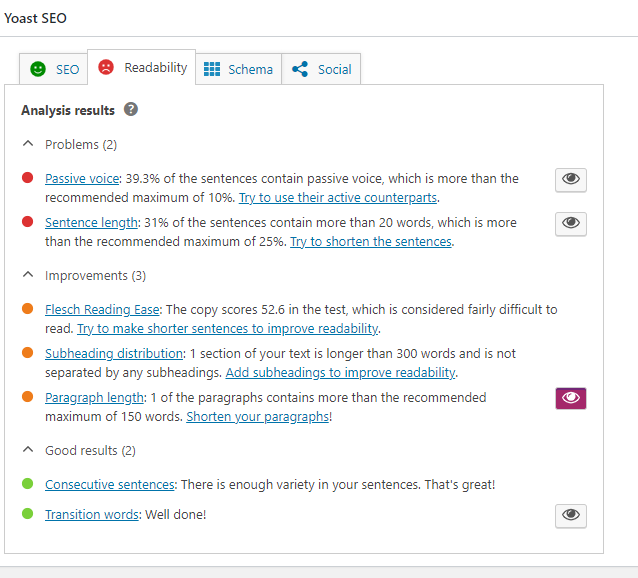Viewport: 638px width, 578px height.
Task: Turn off paragraph length highlight eye button
Action: (x=571, y=398)
